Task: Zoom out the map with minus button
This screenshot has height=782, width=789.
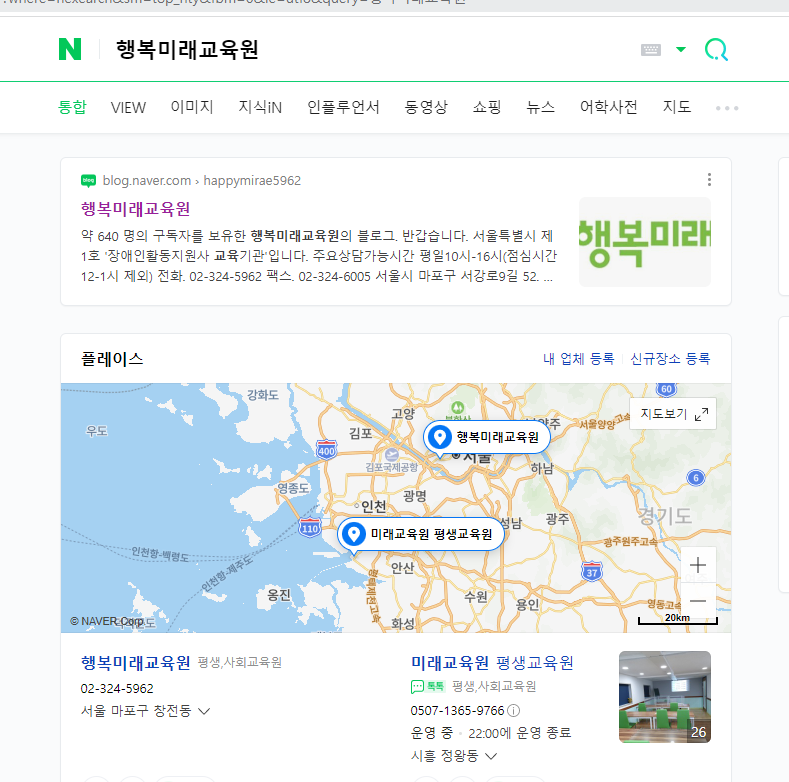Action: point(698,601)
